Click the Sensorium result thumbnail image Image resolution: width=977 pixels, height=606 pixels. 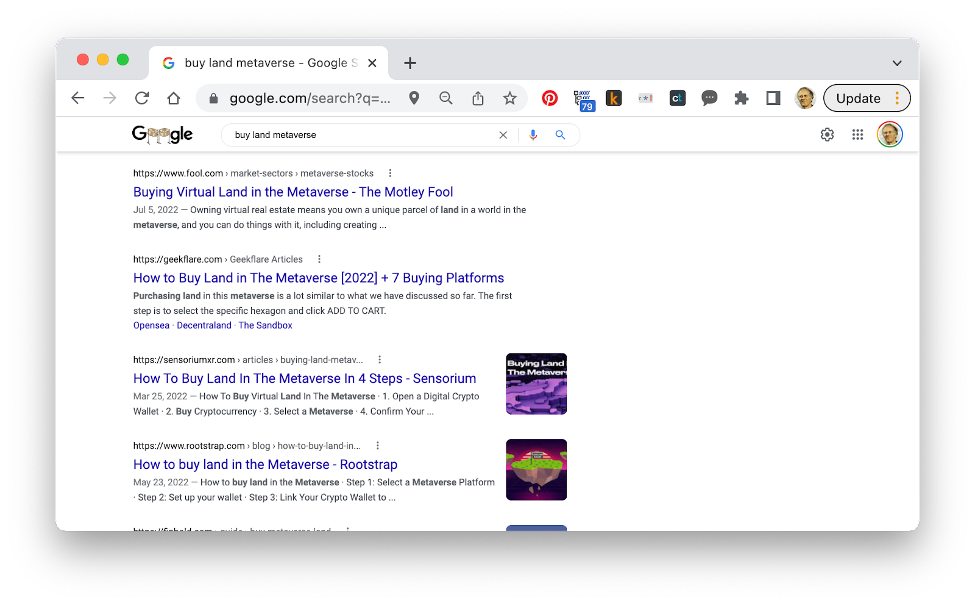[x=536, y=383]
